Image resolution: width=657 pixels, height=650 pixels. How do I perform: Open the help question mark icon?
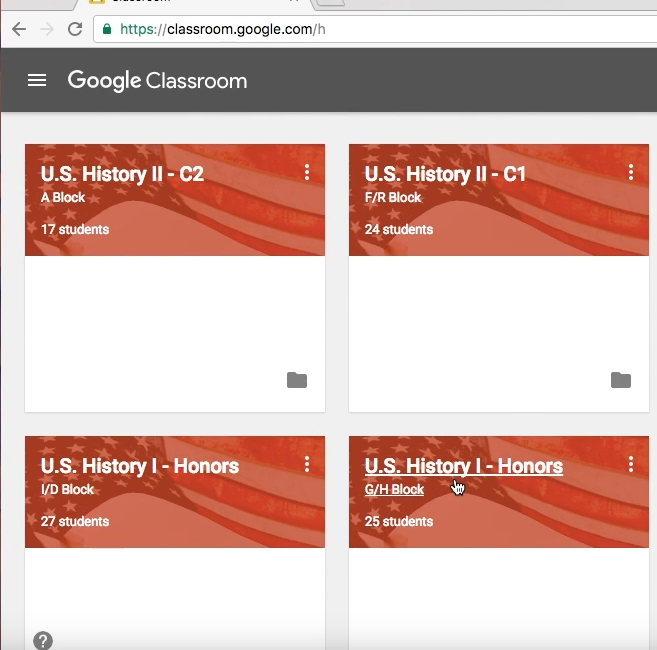tap(43, 640)
